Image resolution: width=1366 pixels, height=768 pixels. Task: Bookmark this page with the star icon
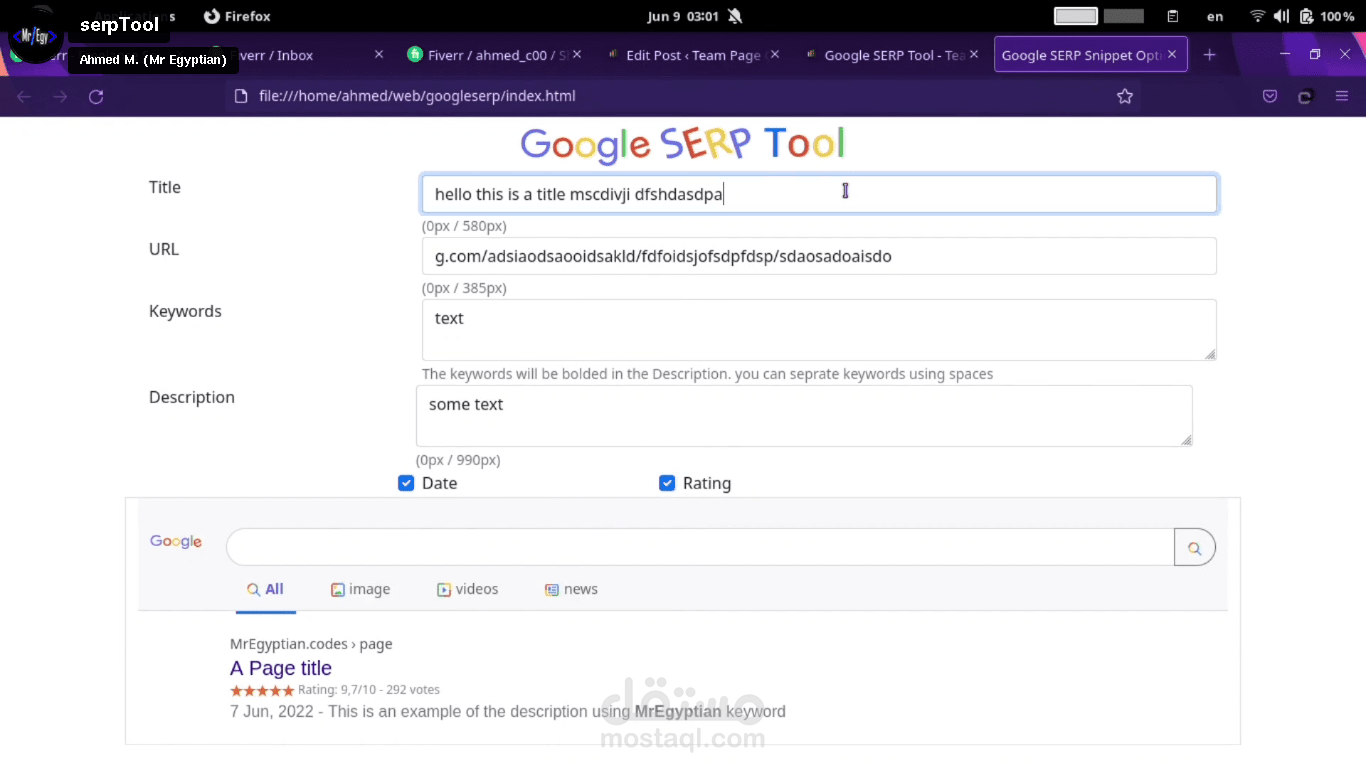(x=1125, y=96)
